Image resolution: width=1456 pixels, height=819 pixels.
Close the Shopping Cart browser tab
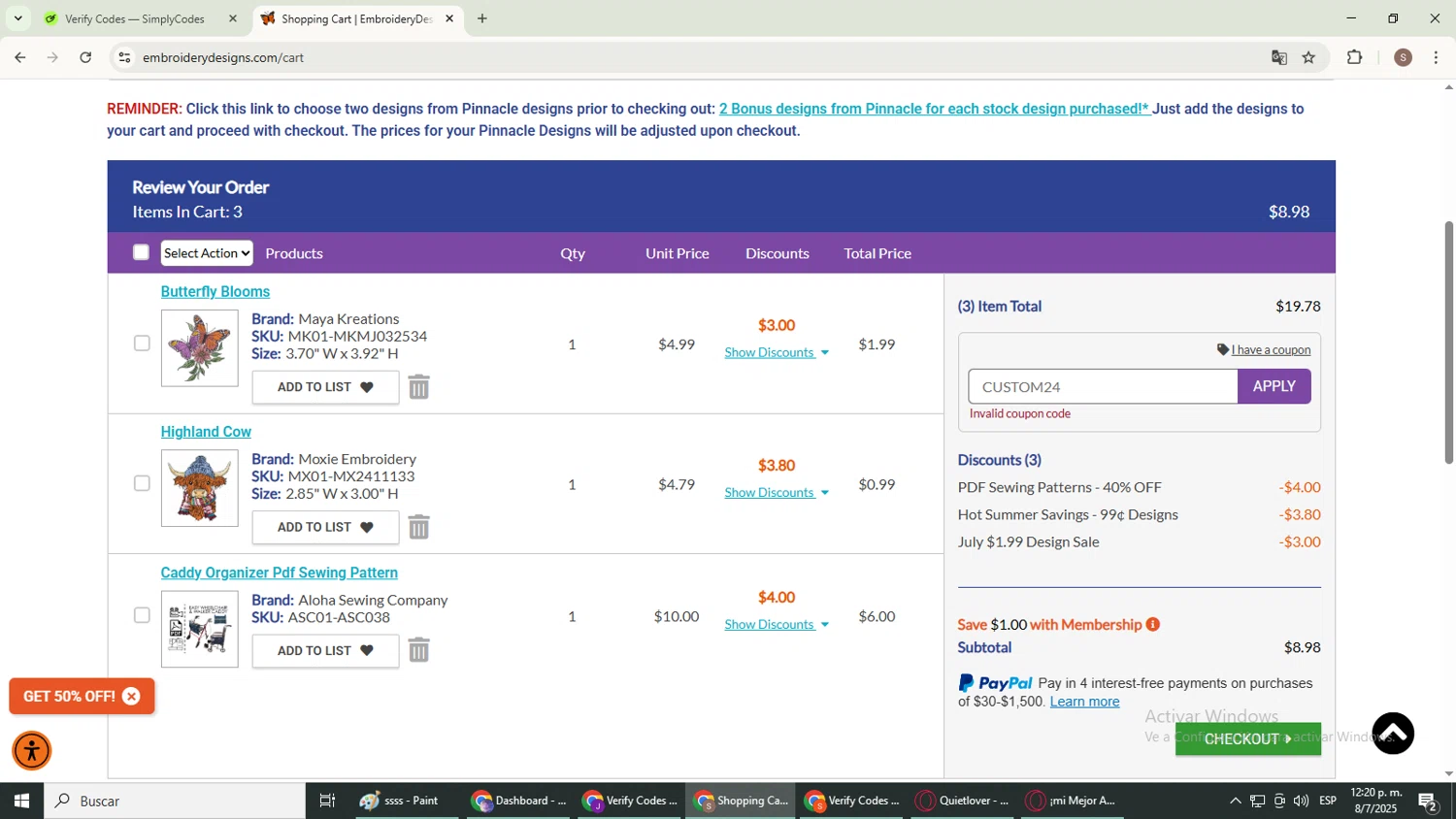pos(449,18)
